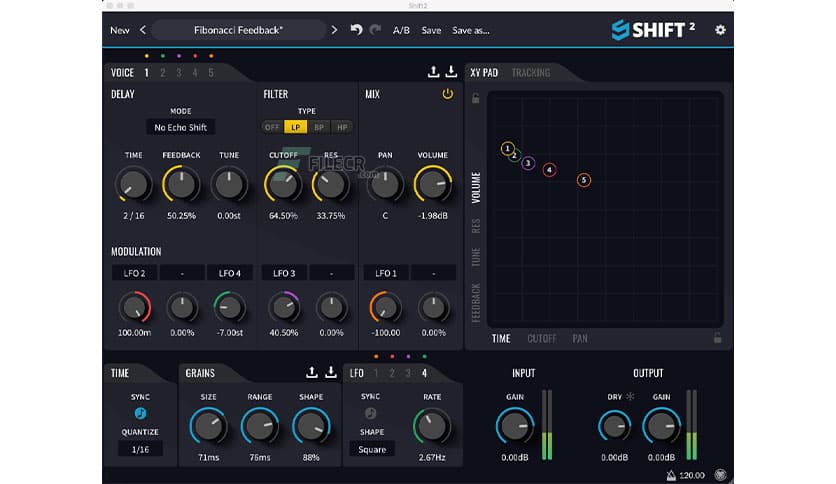Click the Grains import download icon
This screenshot has height=484, width=836.
tap(330, 373)
